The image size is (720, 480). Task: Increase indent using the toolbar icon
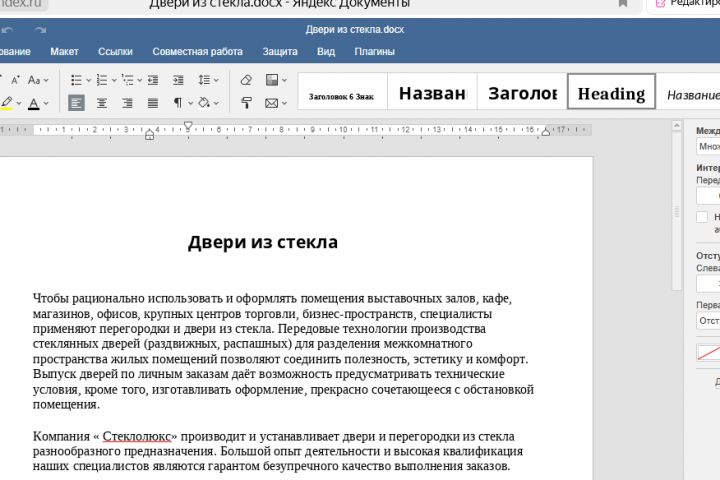[177, 80]
